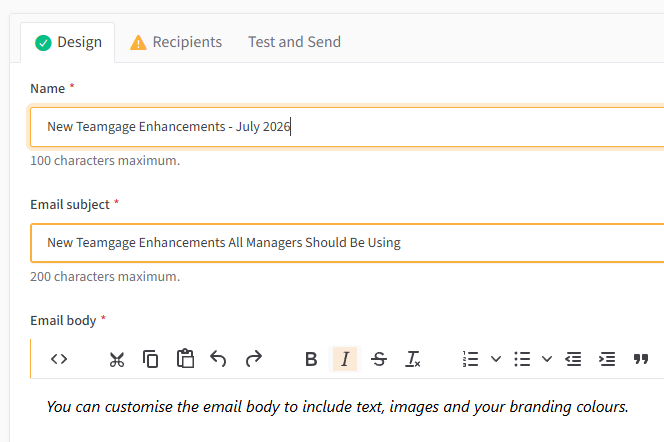Open numbered list style dropdown arrow

496,359
